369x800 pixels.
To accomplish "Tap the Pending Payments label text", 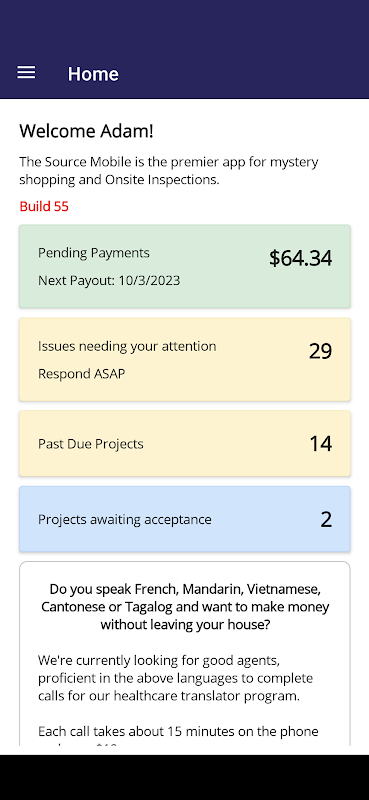I will [93, 253].
